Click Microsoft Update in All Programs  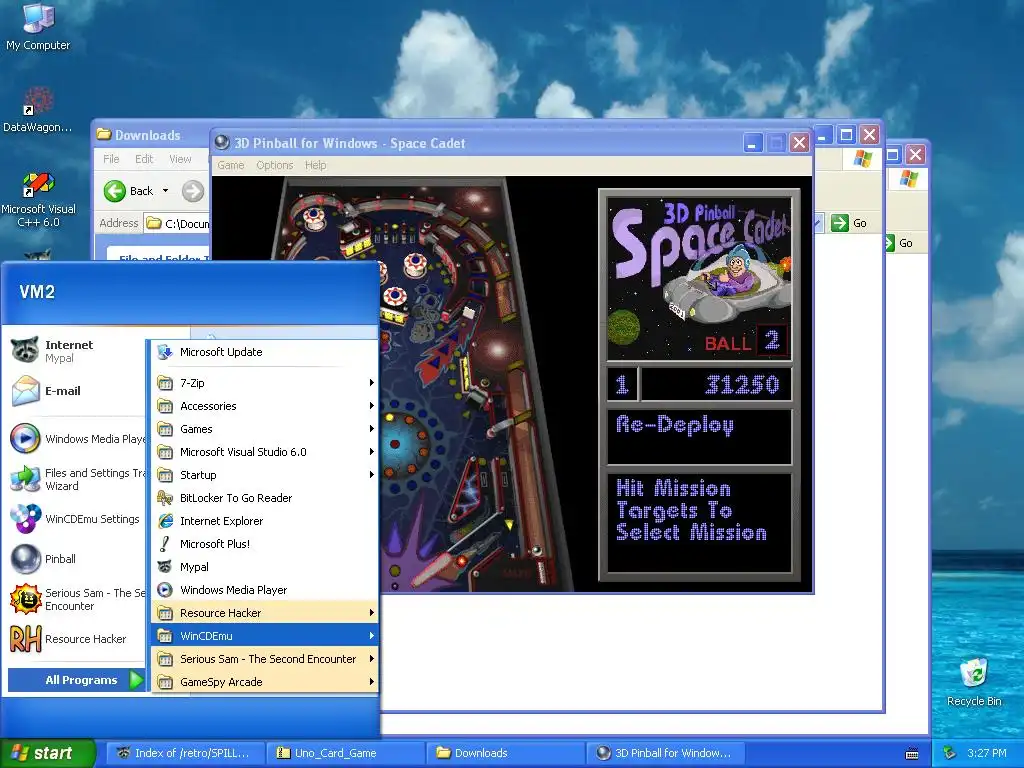[x=265, y=352]
